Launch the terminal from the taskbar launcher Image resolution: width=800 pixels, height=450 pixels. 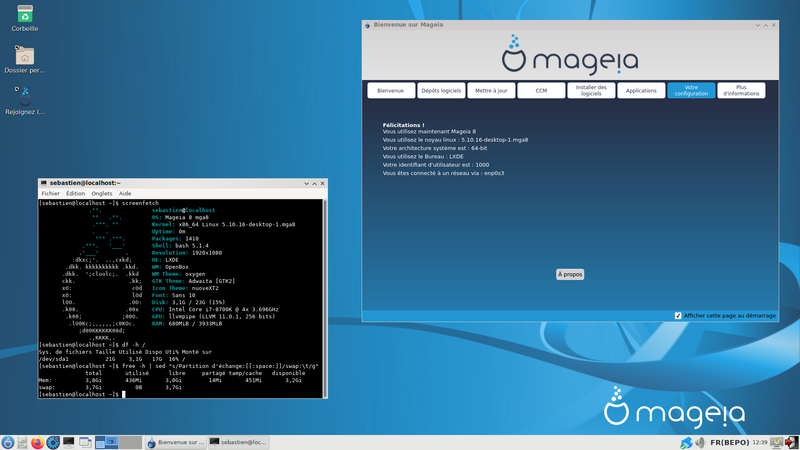(68, 442)
